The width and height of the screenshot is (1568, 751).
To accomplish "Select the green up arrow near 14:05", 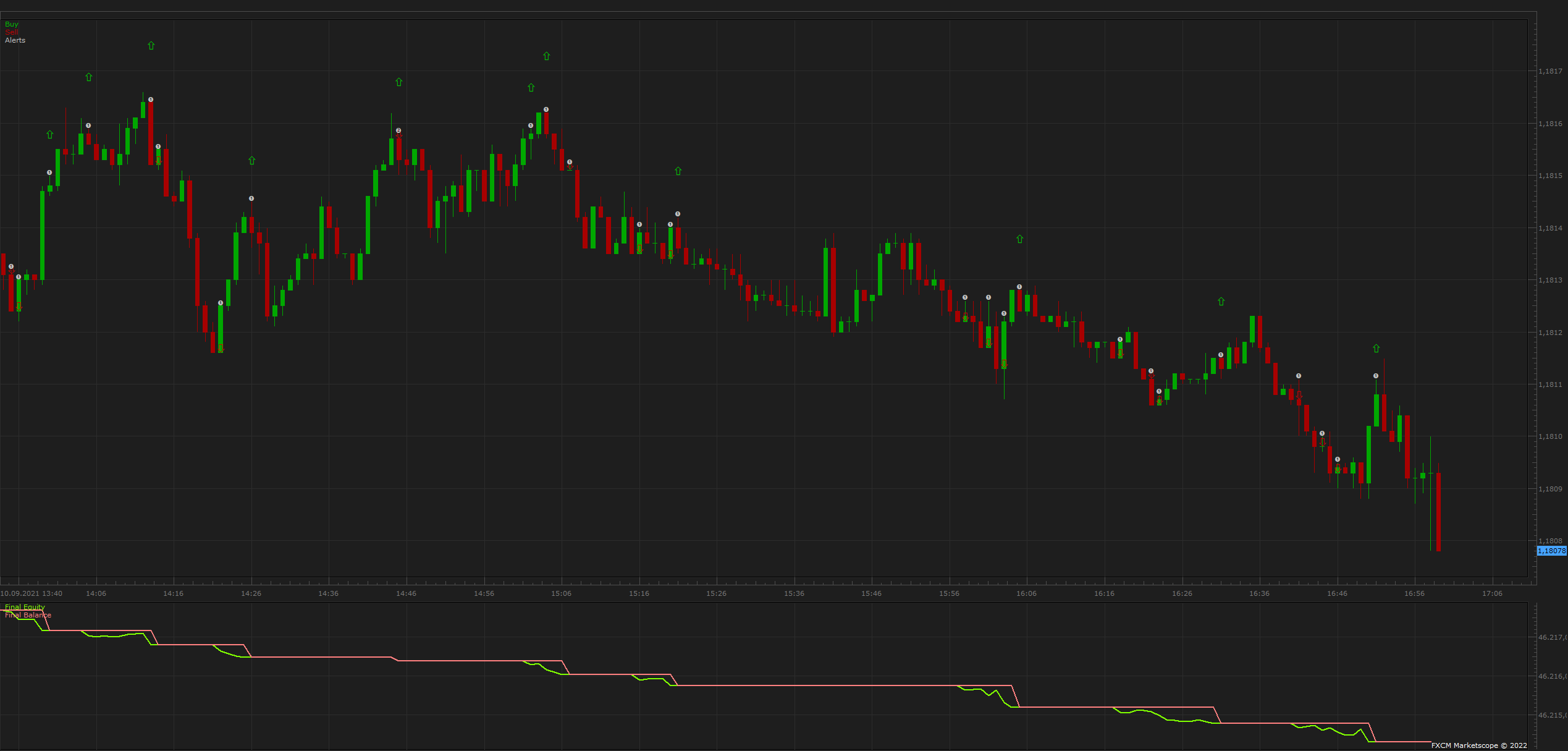I will coord(89,77).
